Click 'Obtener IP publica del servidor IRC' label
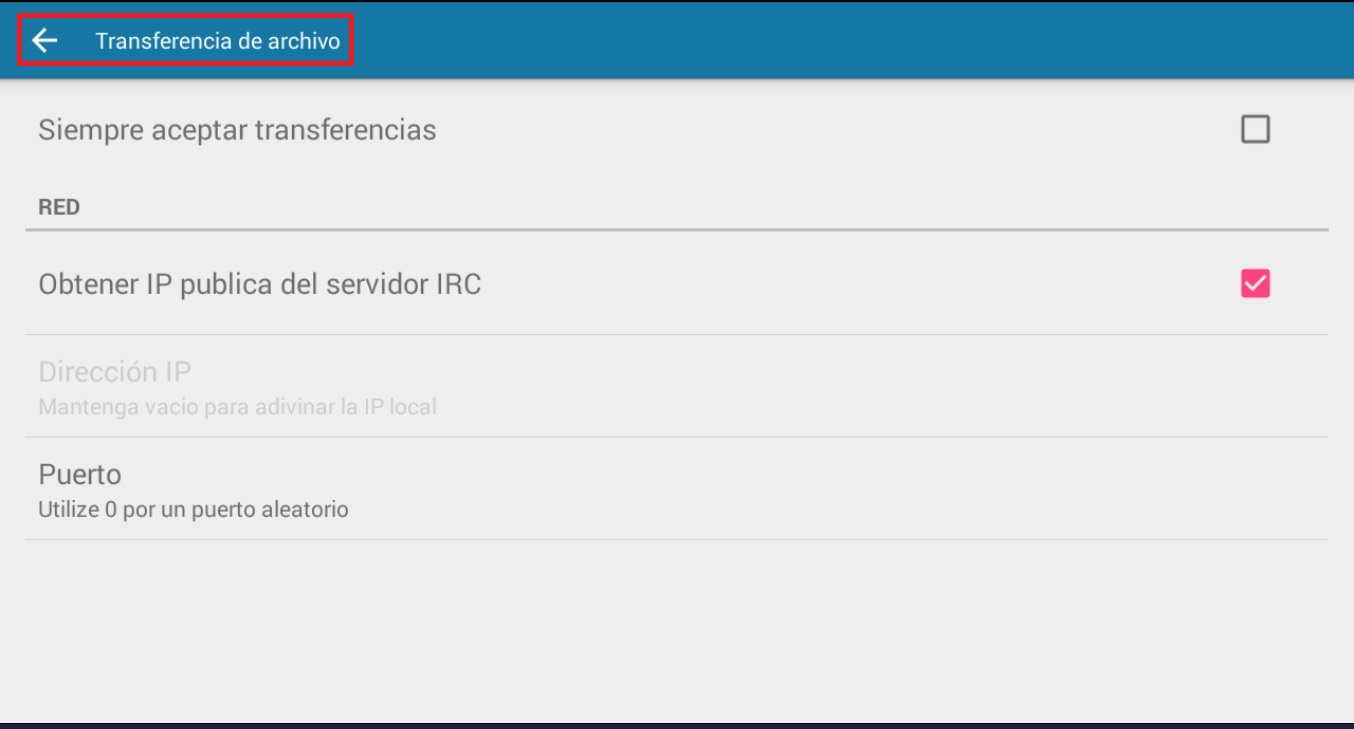 [x=259, y=285]
